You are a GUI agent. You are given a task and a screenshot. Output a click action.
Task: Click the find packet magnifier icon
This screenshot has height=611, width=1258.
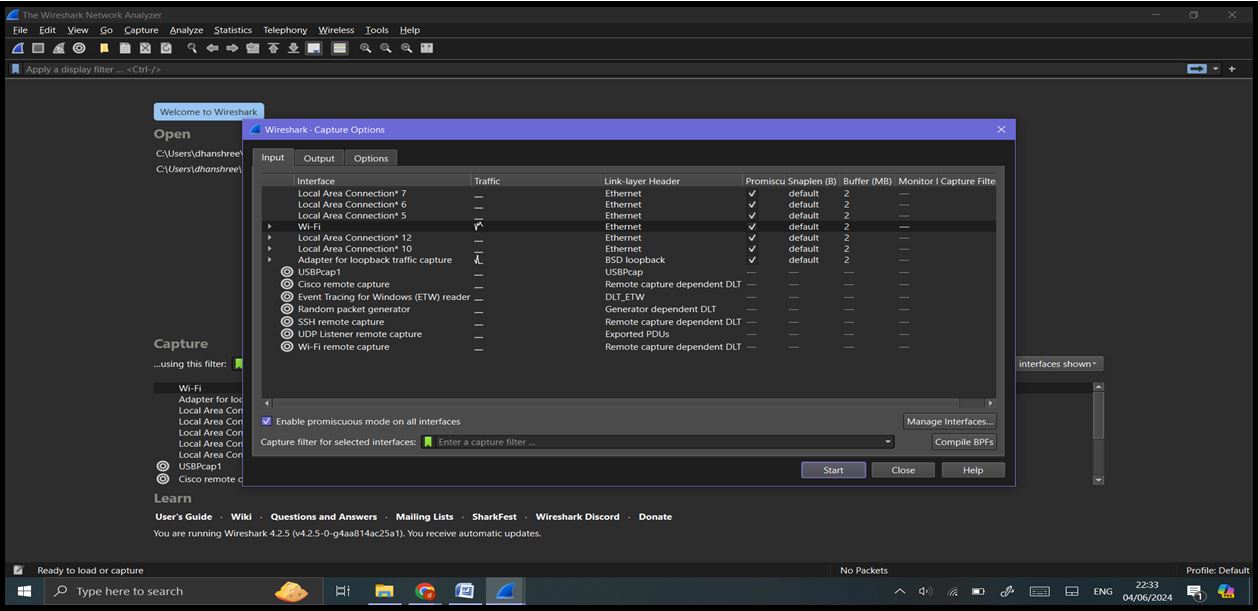click(193, 47)
